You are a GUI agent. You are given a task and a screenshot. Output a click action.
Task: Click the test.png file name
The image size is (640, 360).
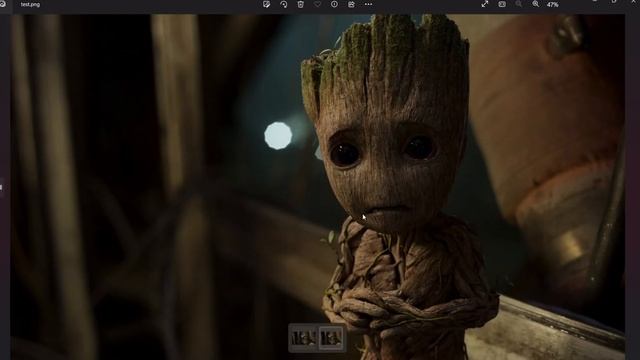(x=30, y=4)
